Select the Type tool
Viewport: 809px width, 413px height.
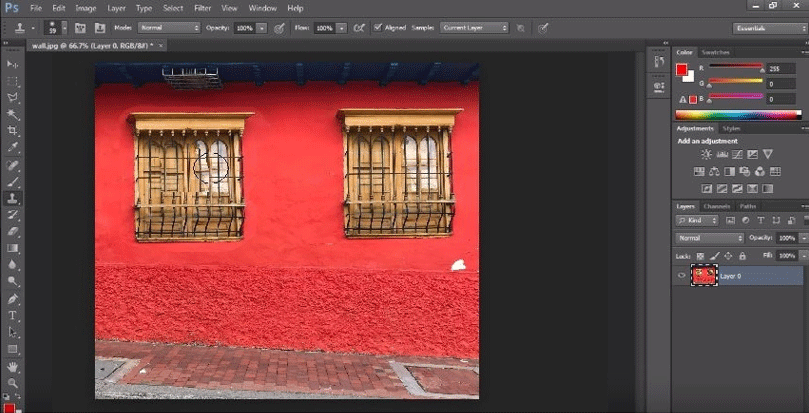pyautogui.click(x=13, y=315)
